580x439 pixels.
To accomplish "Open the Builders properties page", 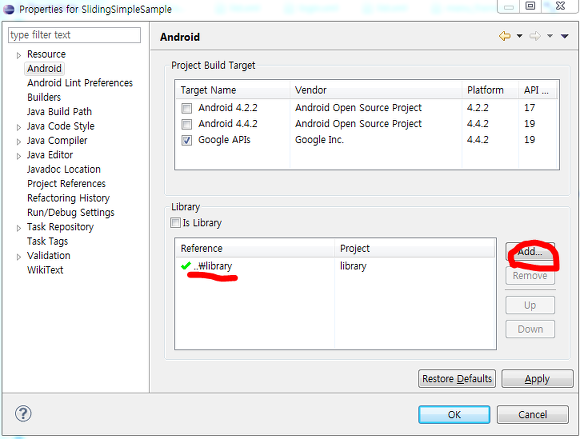I will (x=44, y=97).
